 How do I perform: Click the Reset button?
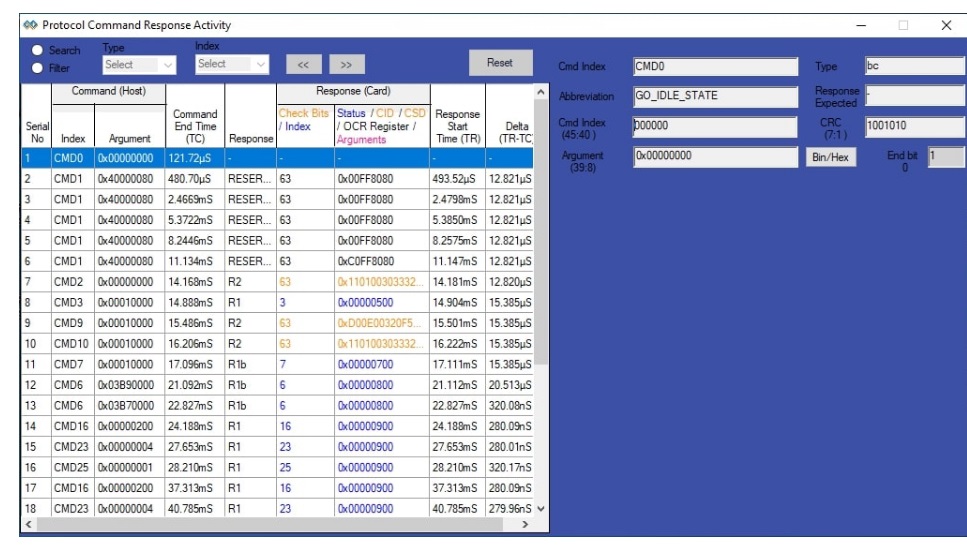tap(500, 63)
